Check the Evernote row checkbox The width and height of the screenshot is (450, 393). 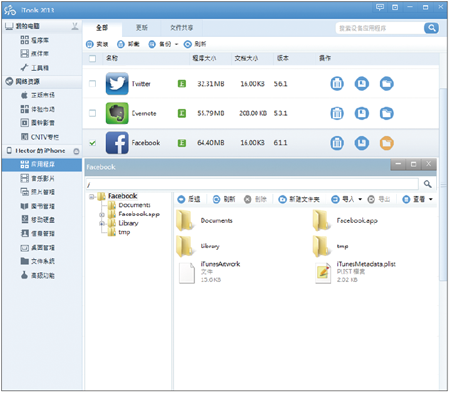(x=92, y=113)
